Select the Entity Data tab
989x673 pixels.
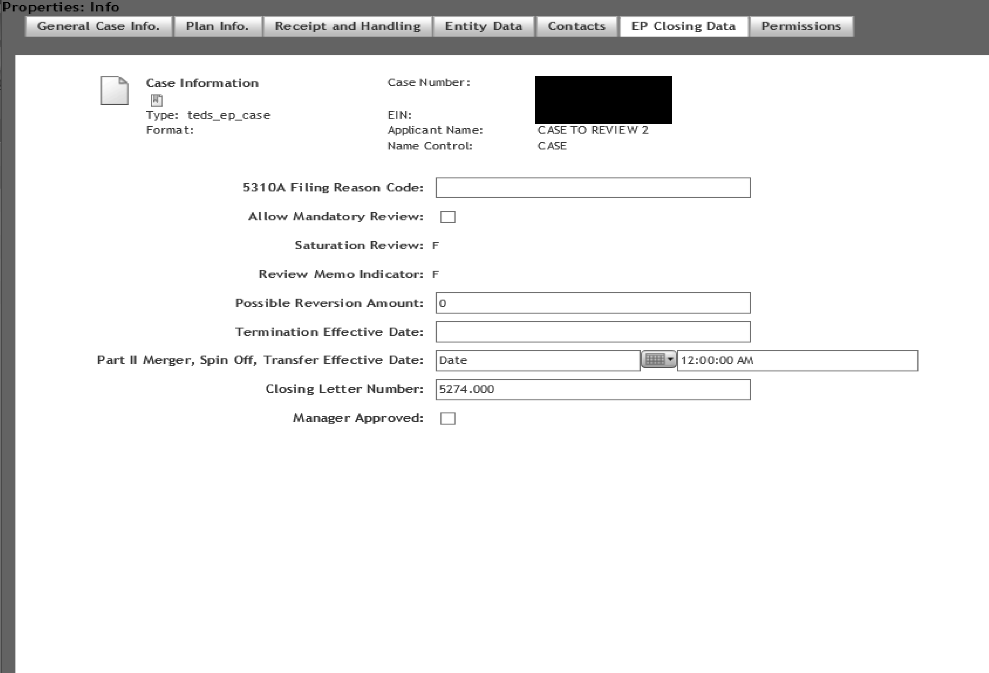pyautogui.click(x=483, y=27)
